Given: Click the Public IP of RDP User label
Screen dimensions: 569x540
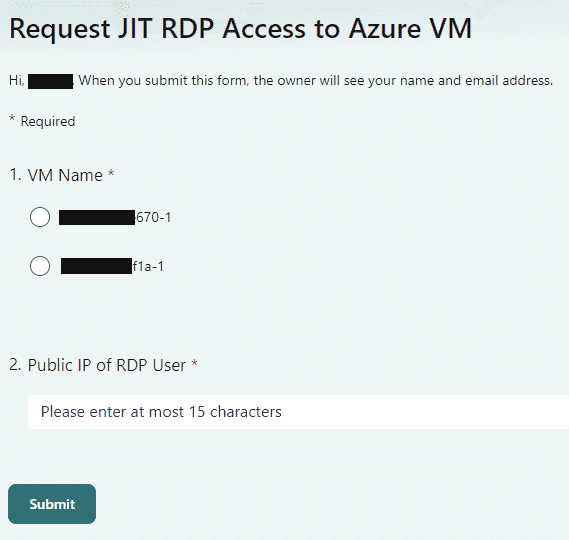Looking at the screenshot, I should click(x=107, y=365).
